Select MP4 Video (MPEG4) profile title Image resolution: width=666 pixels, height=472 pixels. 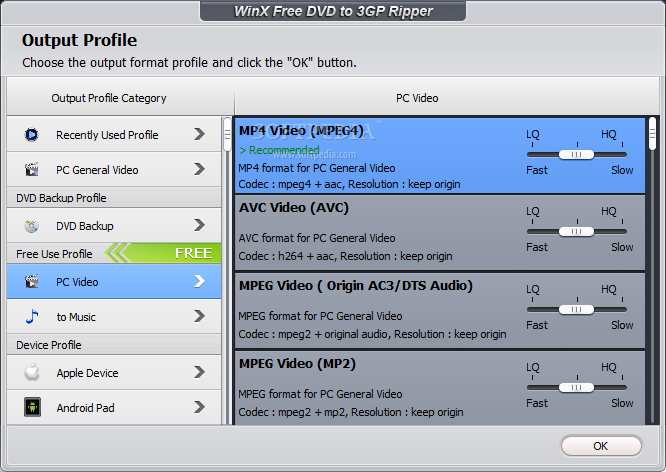click(x=301, y=131)
